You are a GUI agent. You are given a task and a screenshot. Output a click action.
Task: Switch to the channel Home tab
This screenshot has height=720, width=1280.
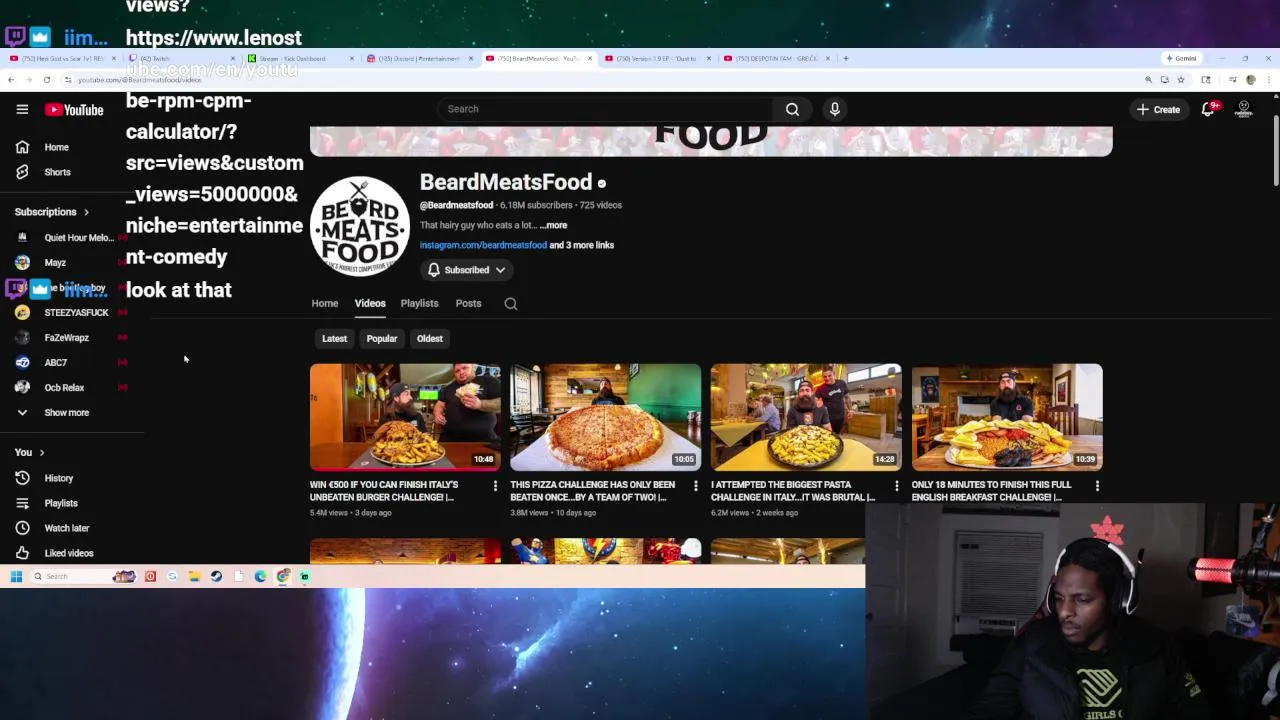[324, 303]
